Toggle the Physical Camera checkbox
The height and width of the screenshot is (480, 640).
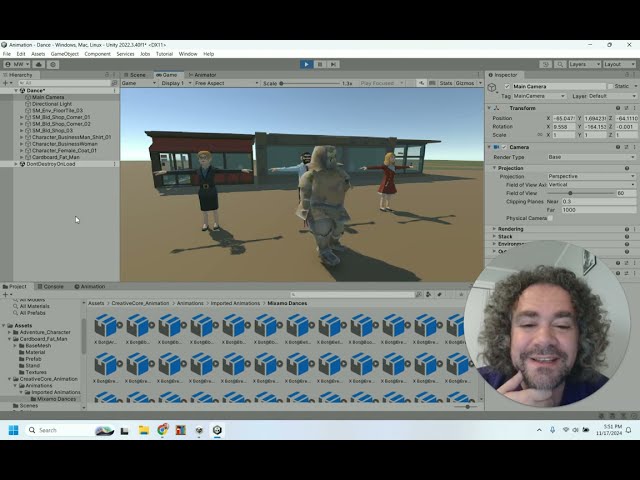pos(550,218)
